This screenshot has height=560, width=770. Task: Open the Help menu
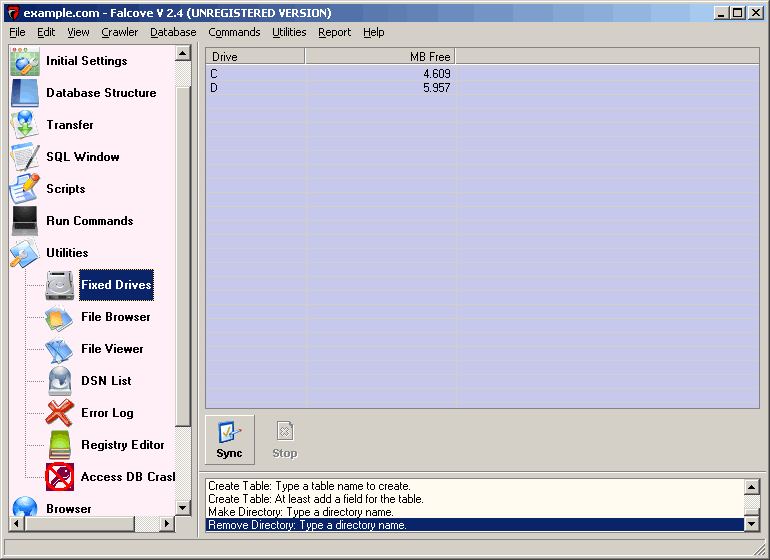[x=374, y=32]
